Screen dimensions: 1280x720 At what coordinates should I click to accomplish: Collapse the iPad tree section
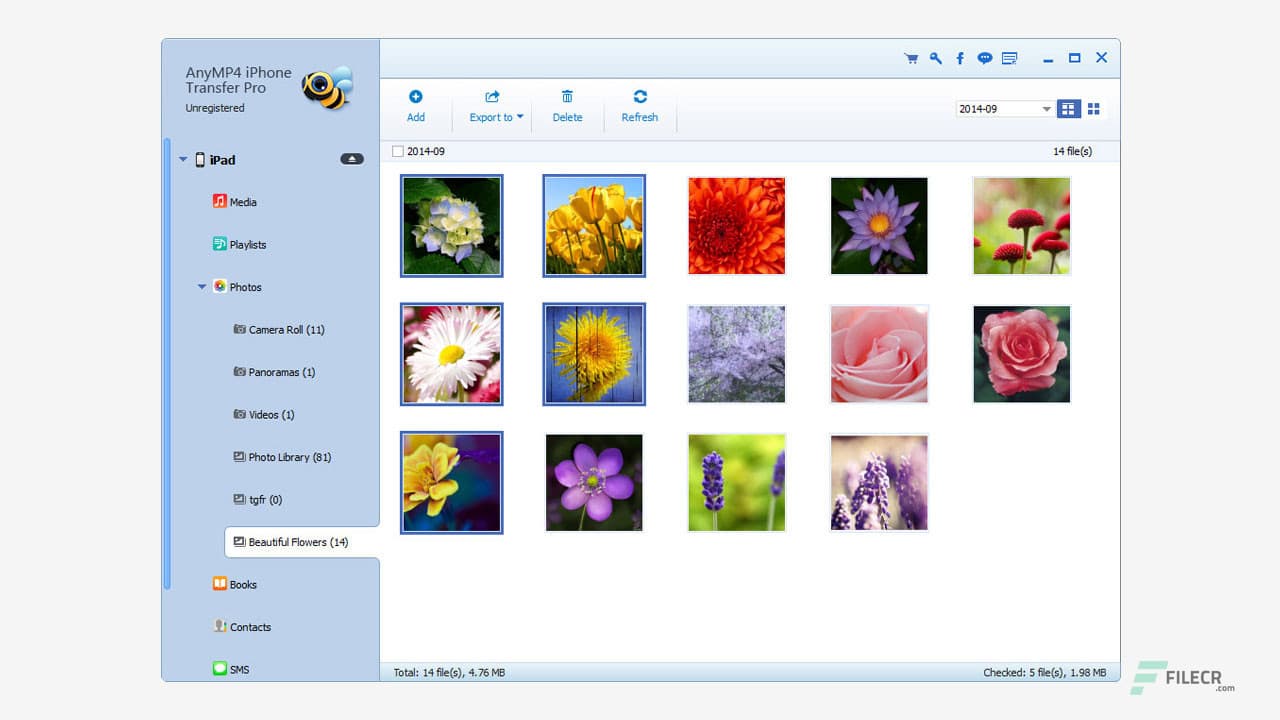(182, 159)
